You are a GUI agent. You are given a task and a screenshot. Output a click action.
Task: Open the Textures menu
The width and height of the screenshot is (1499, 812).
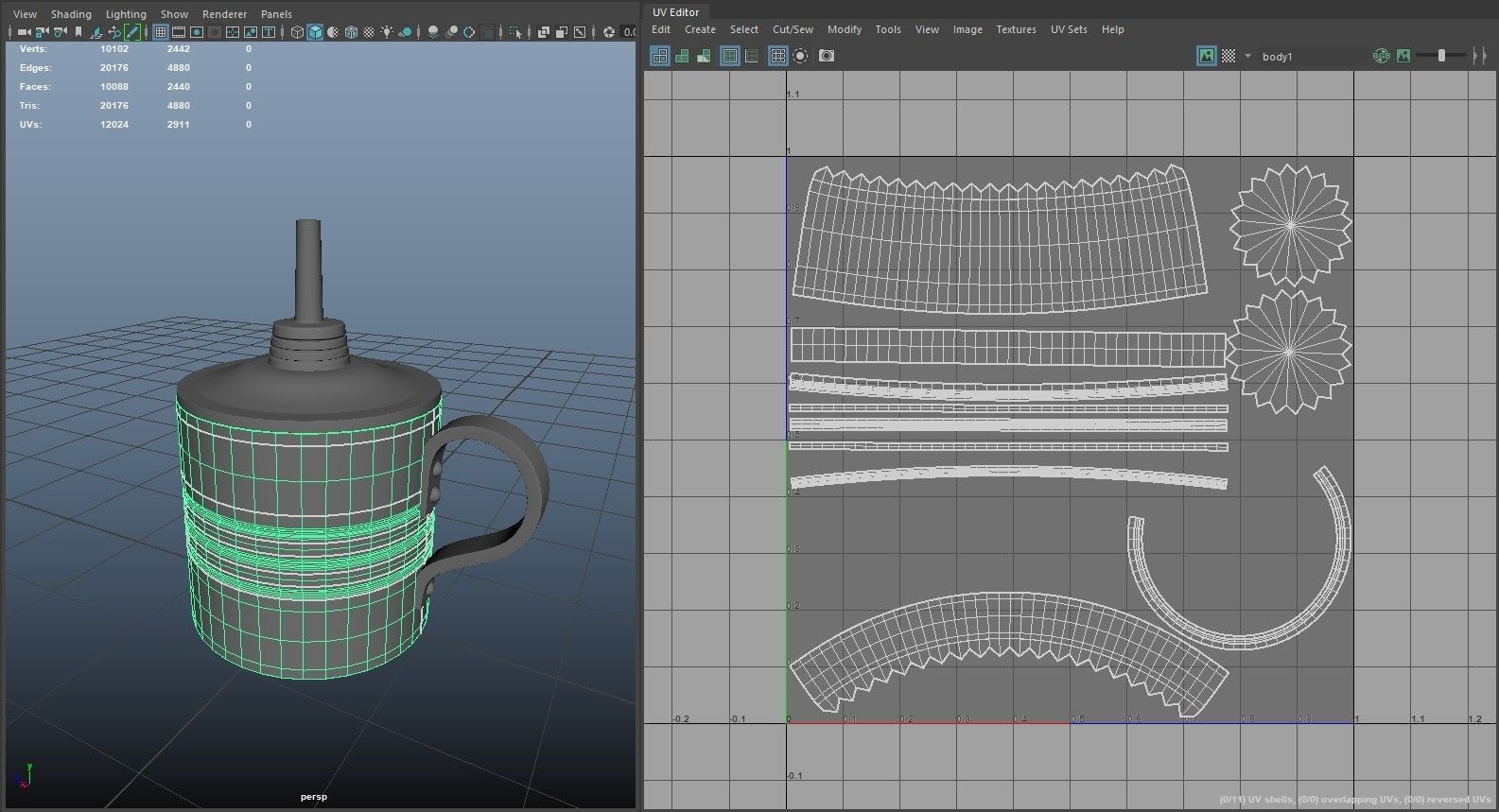1016,29
